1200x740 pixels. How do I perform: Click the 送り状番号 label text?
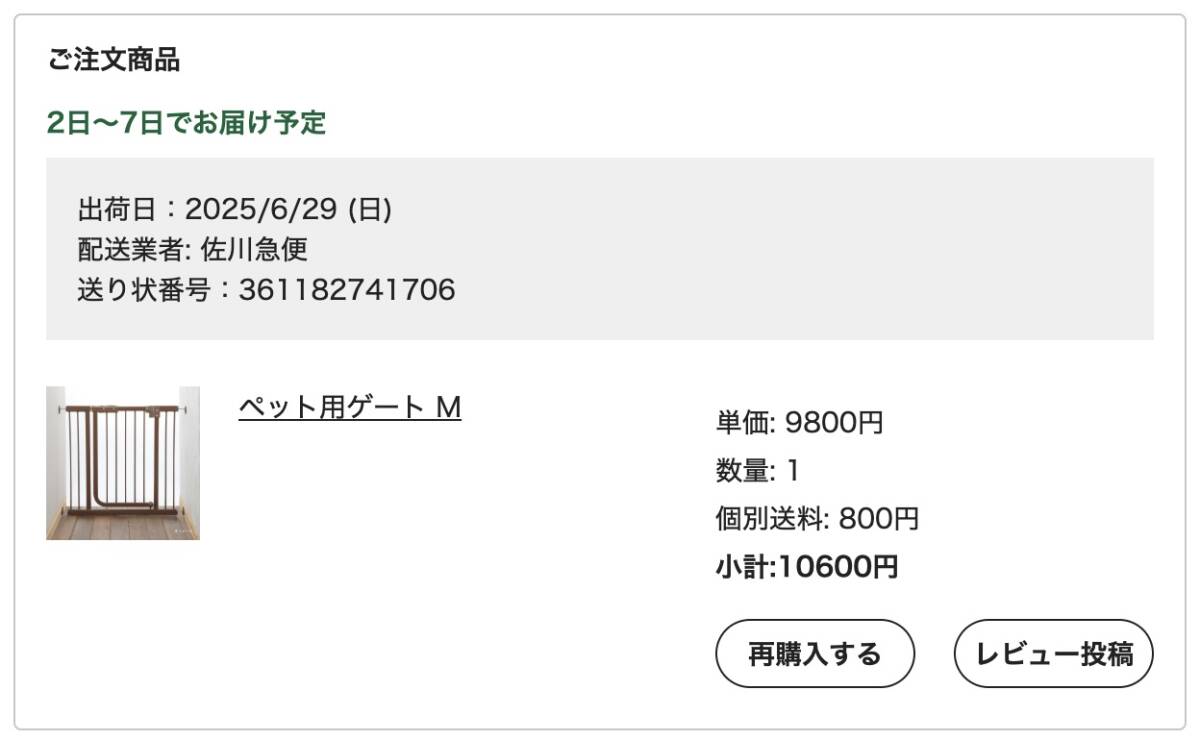(x=143, y=290)
